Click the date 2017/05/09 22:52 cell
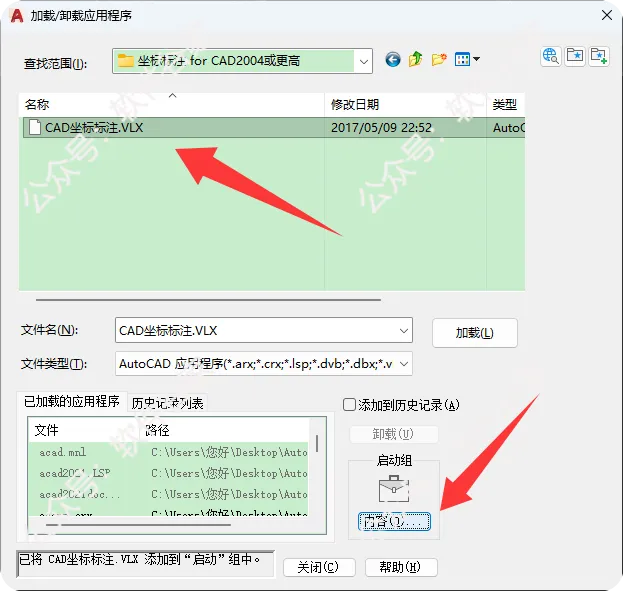Image resolution: width=623 pixels, height=591 pixels. pyautogui.click(x=381, y=128)
